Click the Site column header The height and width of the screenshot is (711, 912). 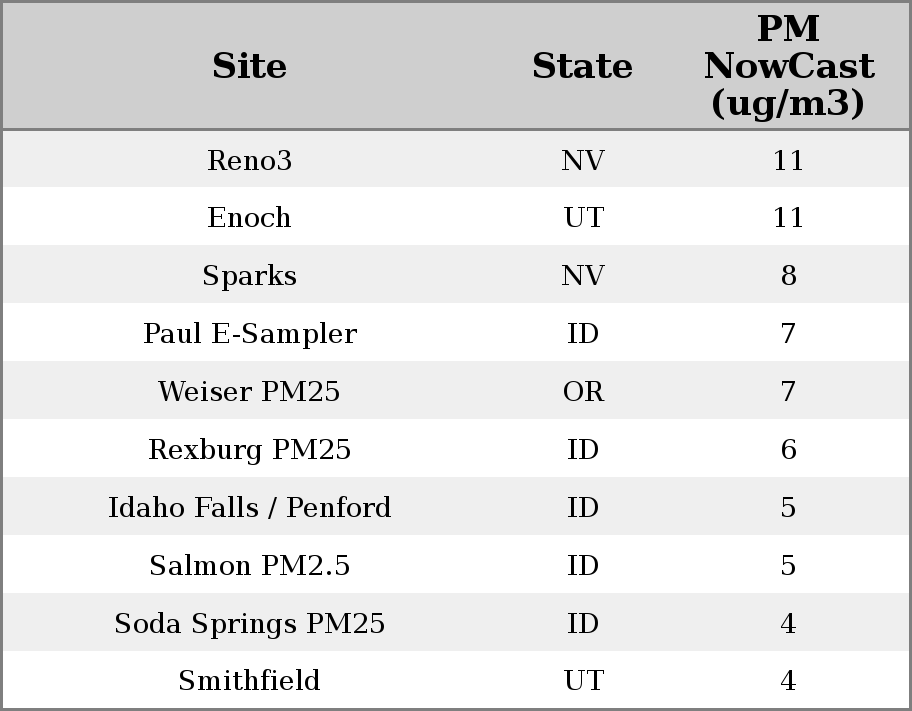click(x=249, y=66)
